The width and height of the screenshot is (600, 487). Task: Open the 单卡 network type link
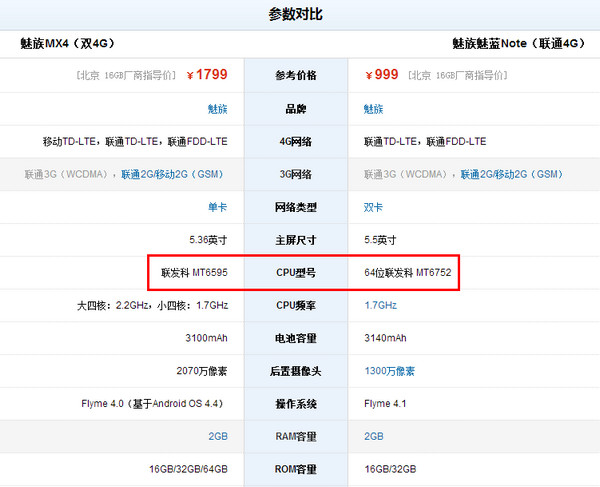[217, 207]
